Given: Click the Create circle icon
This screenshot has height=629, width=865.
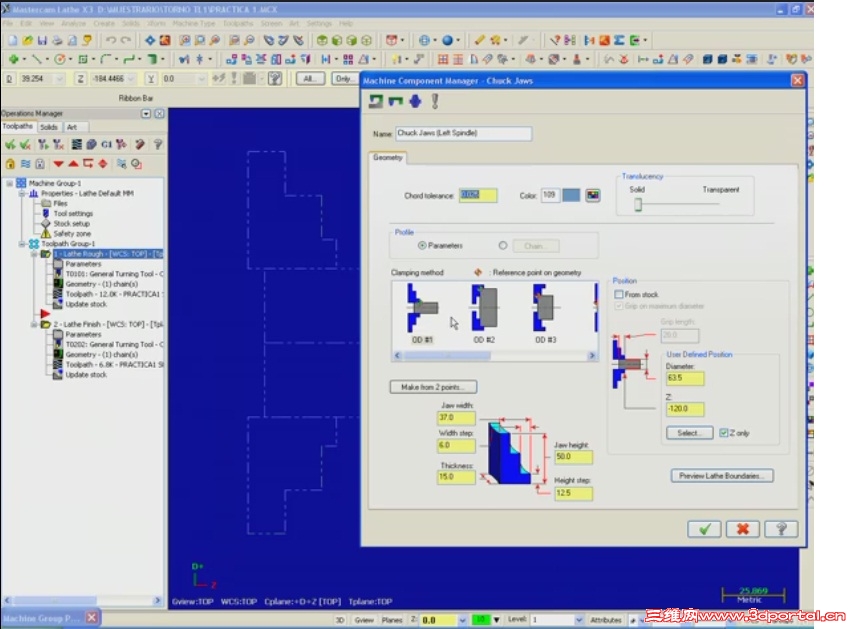Looking at the screenshot, I should click(59, 58).
